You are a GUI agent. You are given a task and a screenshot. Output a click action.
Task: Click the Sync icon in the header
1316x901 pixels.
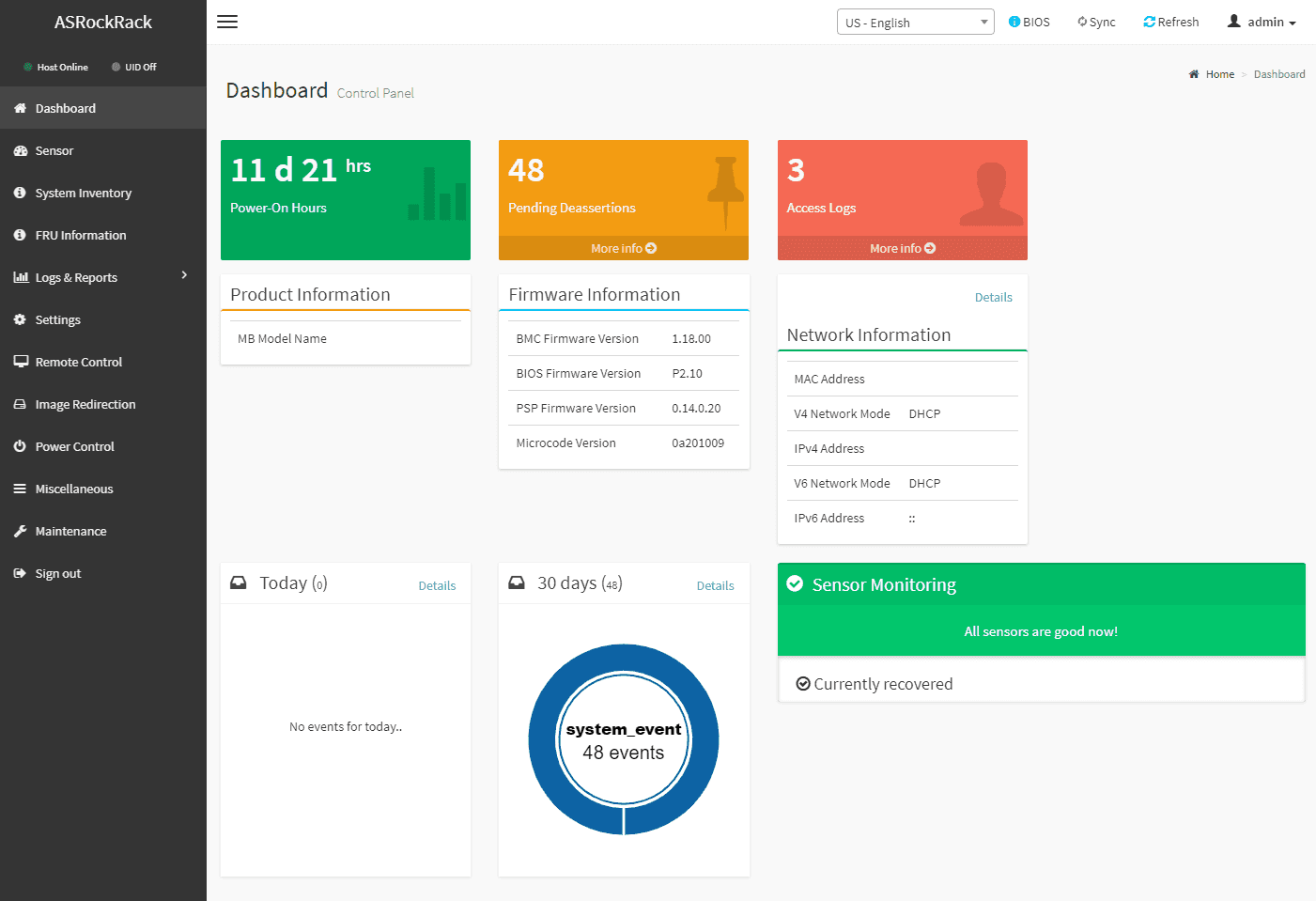(1082, 22)
